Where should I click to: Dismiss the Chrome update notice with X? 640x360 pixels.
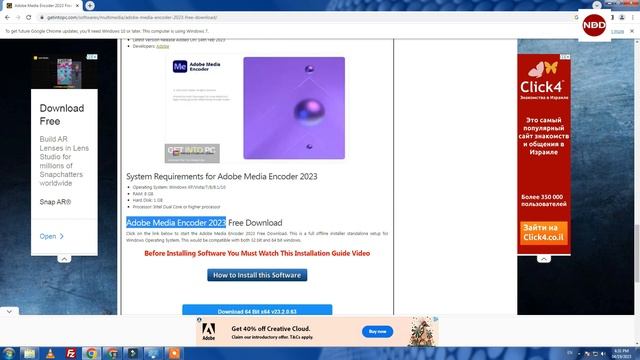pos(632,31)
